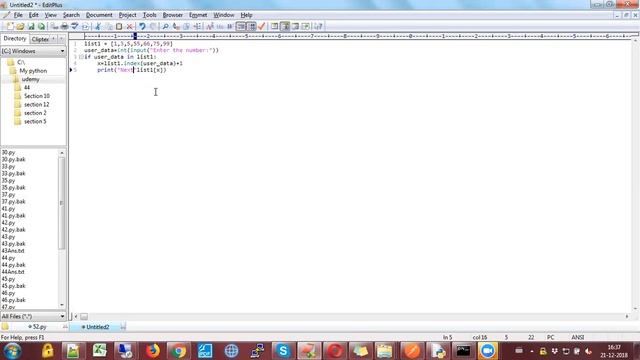Viewport: 640px width, 360px height.
Task: Open the Browser menu
Action: [173, 15]
